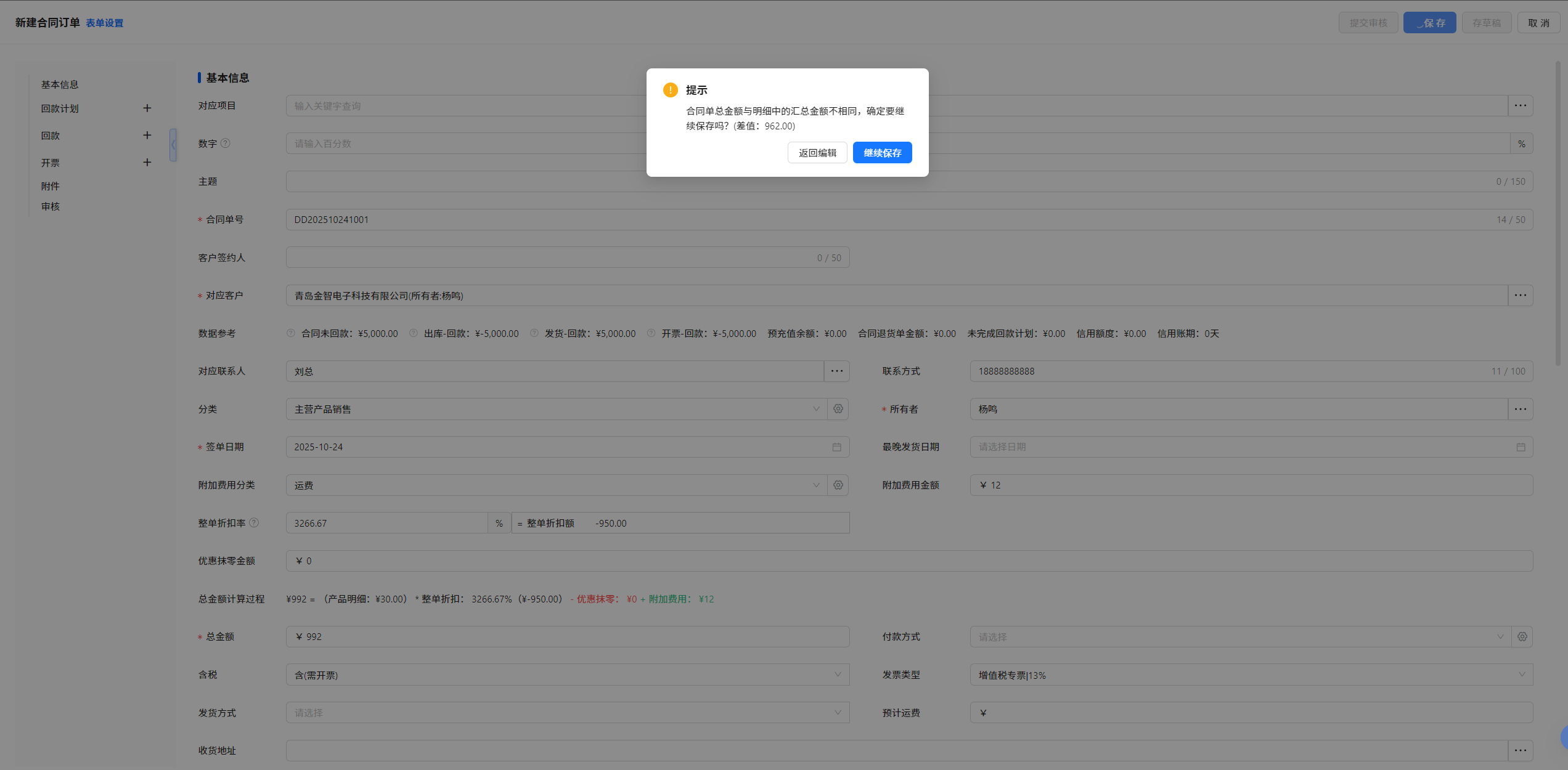Screen dimensions: 1568x770
Task: Expand the 含税 dropdown
Action: pos(567,675)
